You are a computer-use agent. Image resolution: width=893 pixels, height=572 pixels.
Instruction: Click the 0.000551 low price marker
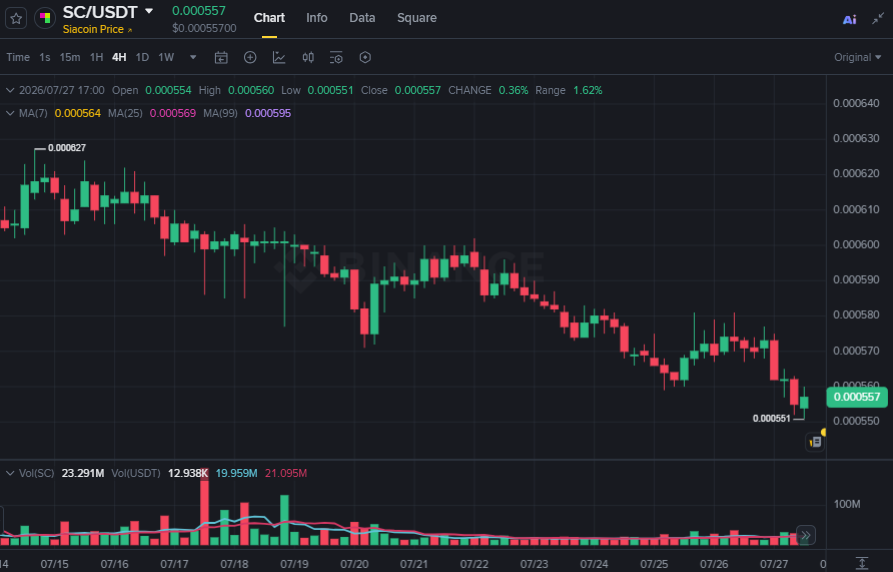pos(771,419)
